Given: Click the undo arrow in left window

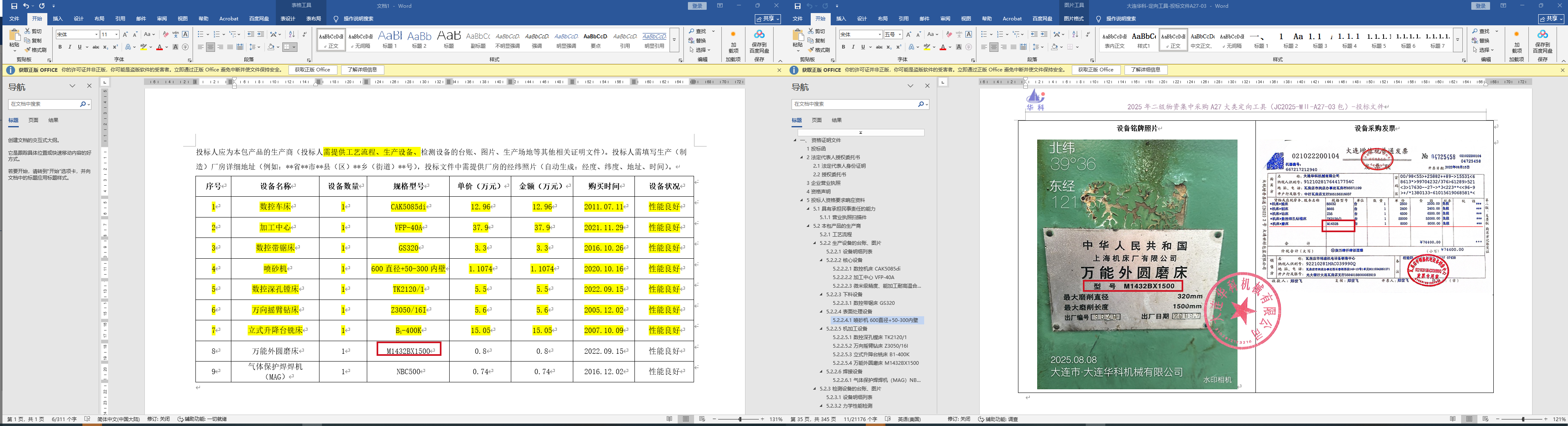Looking at the screenshot, I should [26, 6].
